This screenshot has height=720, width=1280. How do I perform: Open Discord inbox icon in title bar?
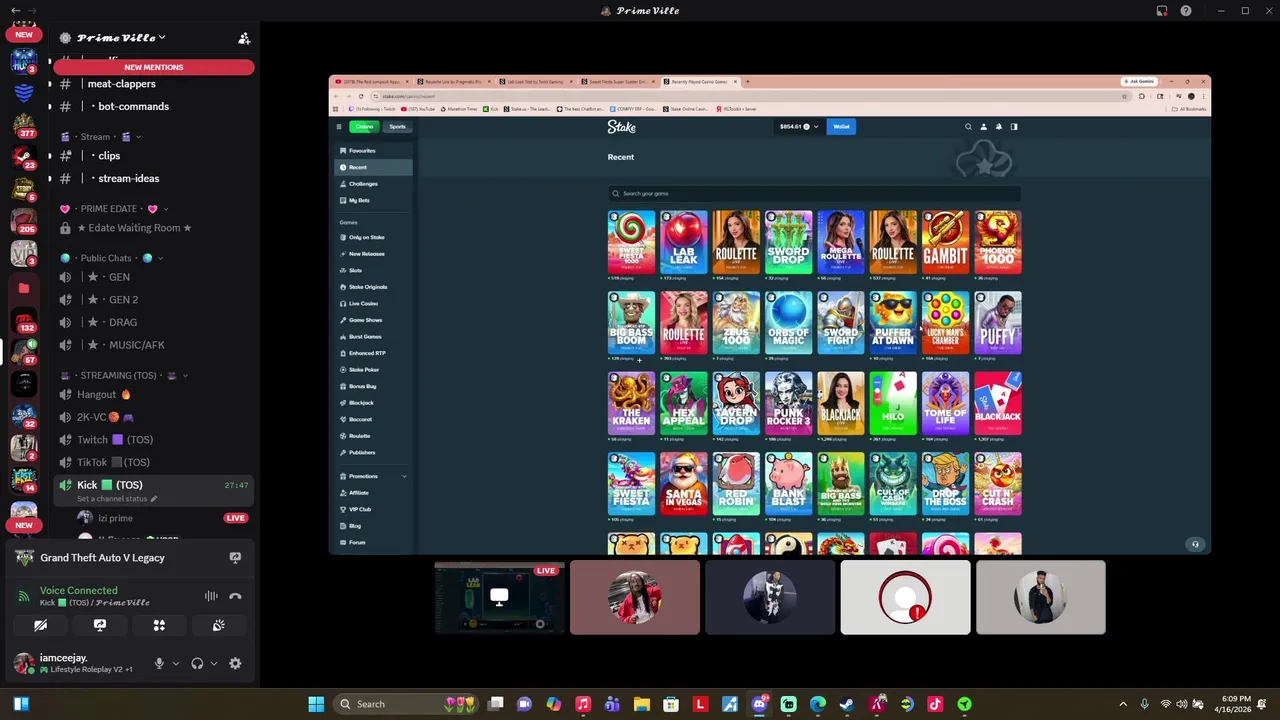[x=1162, y=11]
